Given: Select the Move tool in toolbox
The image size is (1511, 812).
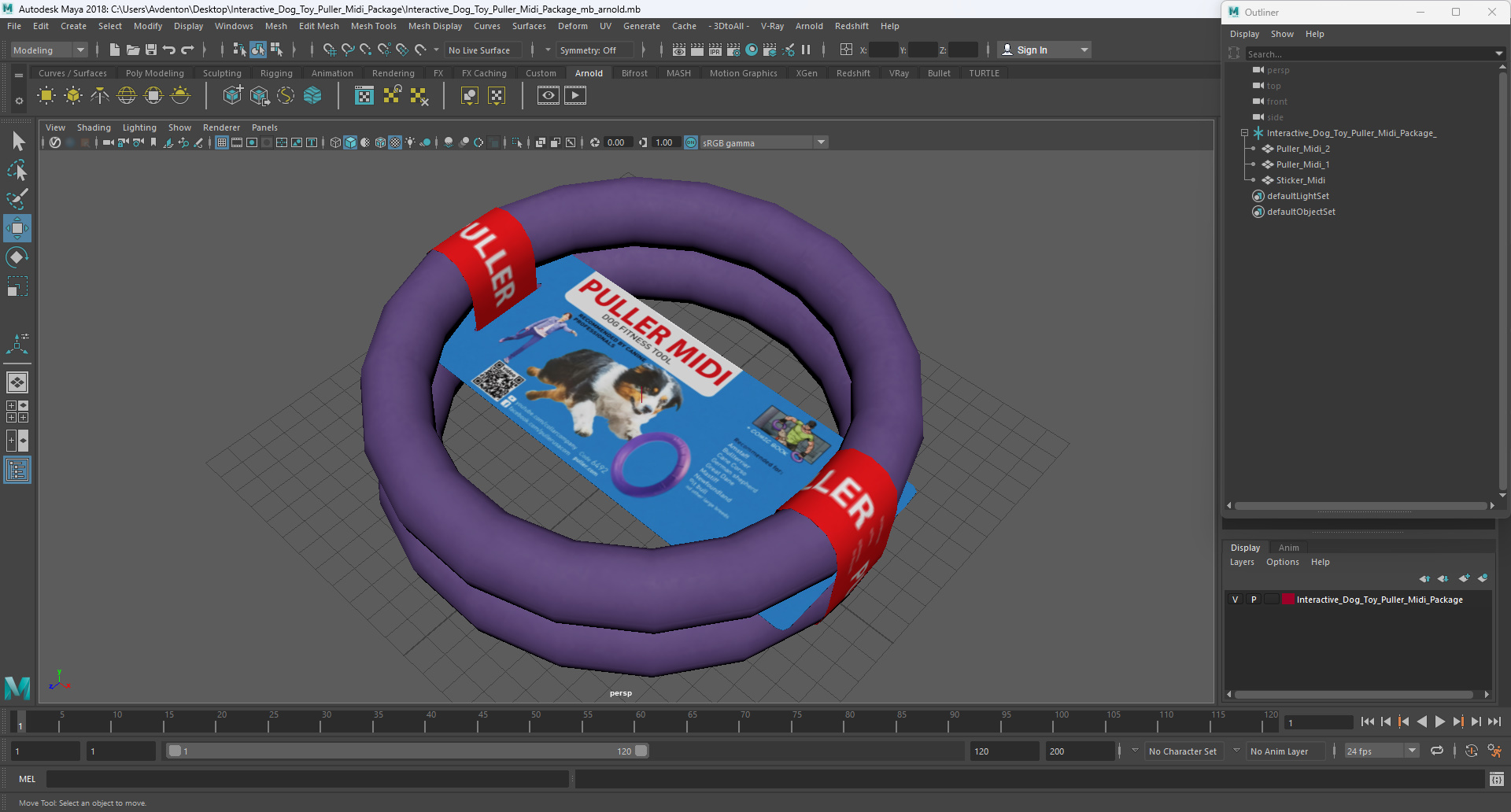Looking at the screenshot, I should pyautogui.click(x=17, y=228).
